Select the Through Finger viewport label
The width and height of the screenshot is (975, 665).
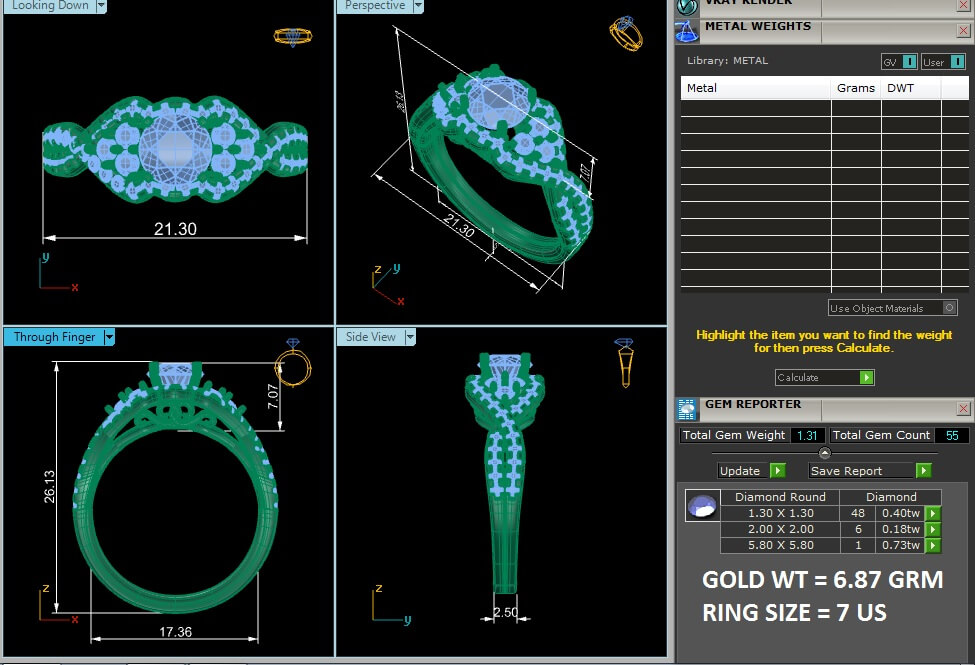[55, 337]
